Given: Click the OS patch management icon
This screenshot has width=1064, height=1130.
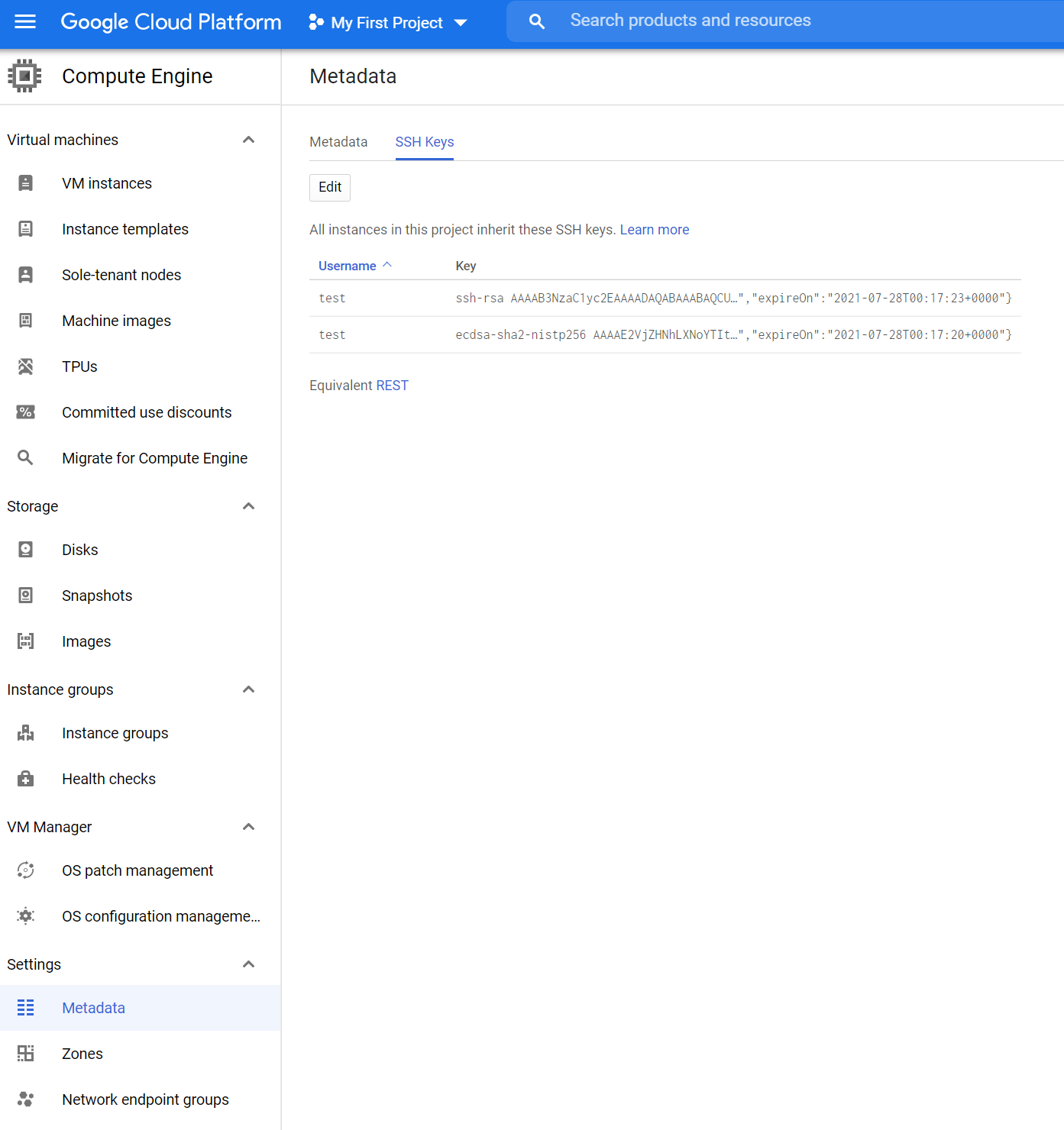Looking at the screenshot, I should pyautogui.click(x=25, y=870).
